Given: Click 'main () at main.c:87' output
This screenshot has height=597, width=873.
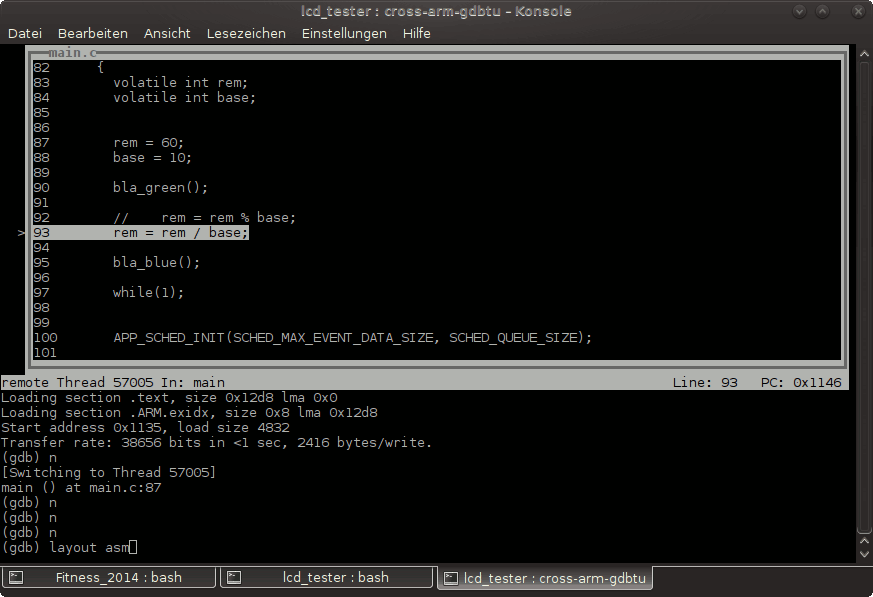Looking at the screenshot, I should click(x=81, y=488).
